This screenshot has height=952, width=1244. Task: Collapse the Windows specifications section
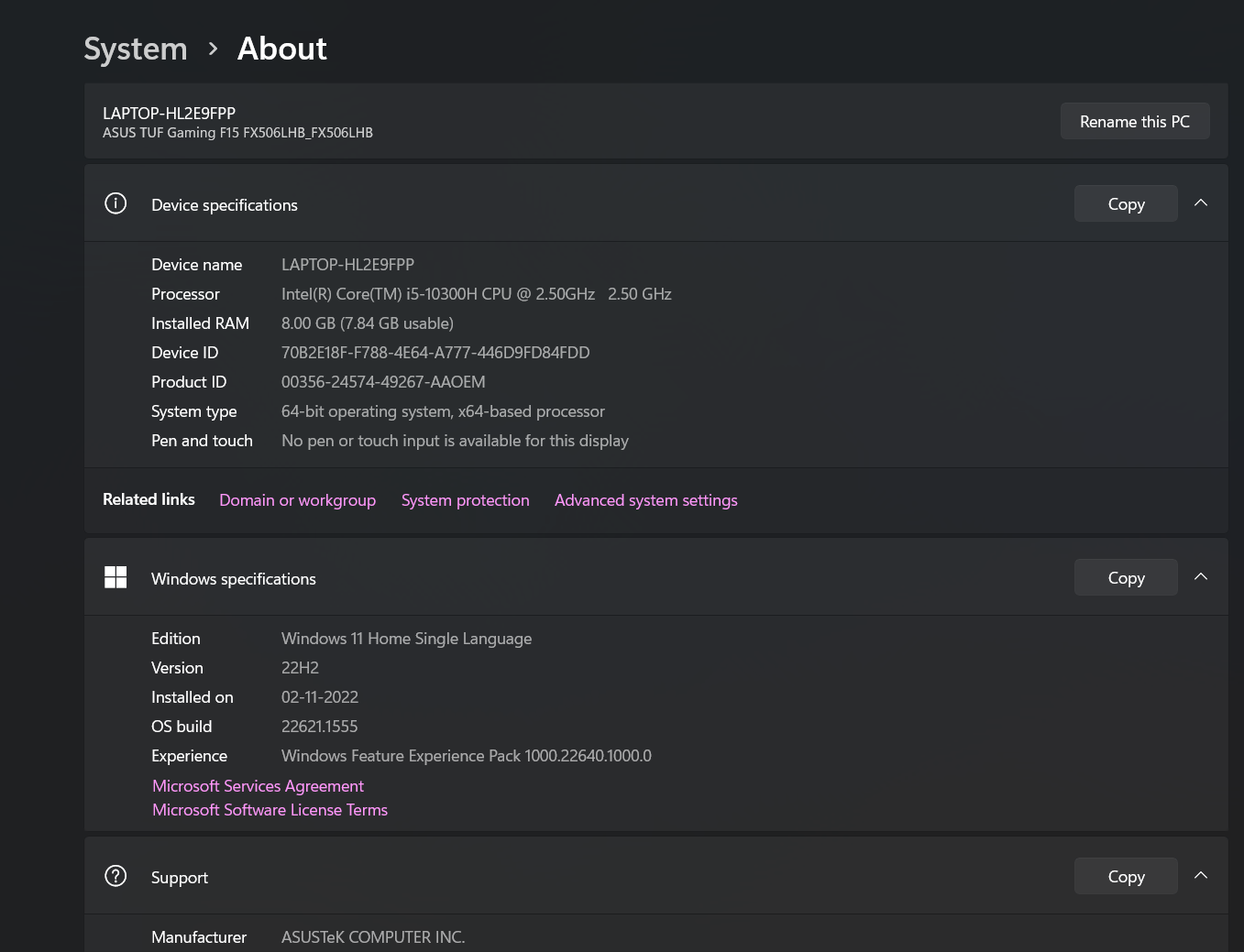tap(1201, 577)
